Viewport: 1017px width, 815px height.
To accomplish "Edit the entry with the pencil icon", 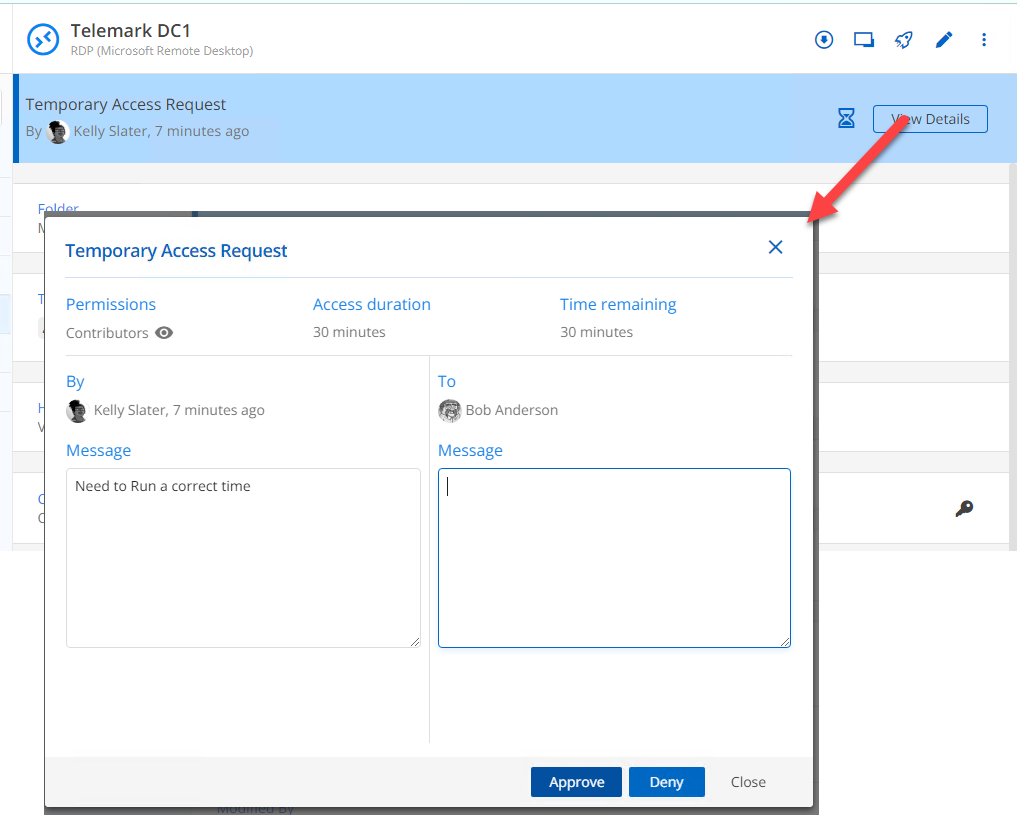I will coord(944,40).
